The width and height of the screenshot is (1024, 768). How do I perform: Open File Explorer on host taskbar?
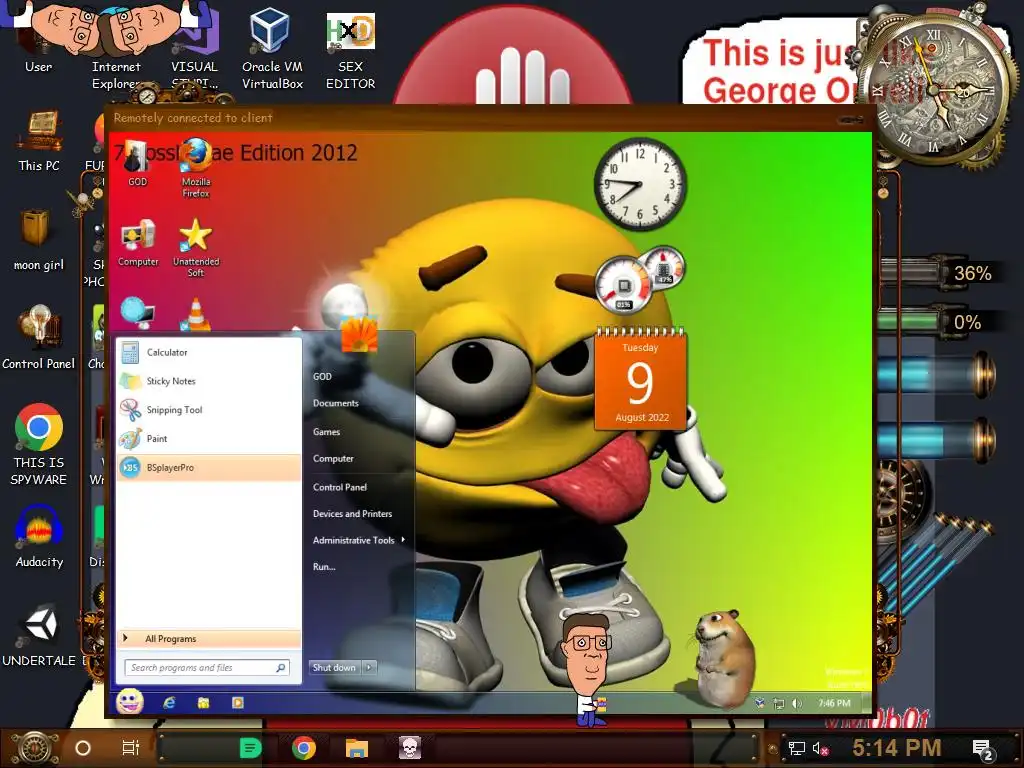[357, 748]
